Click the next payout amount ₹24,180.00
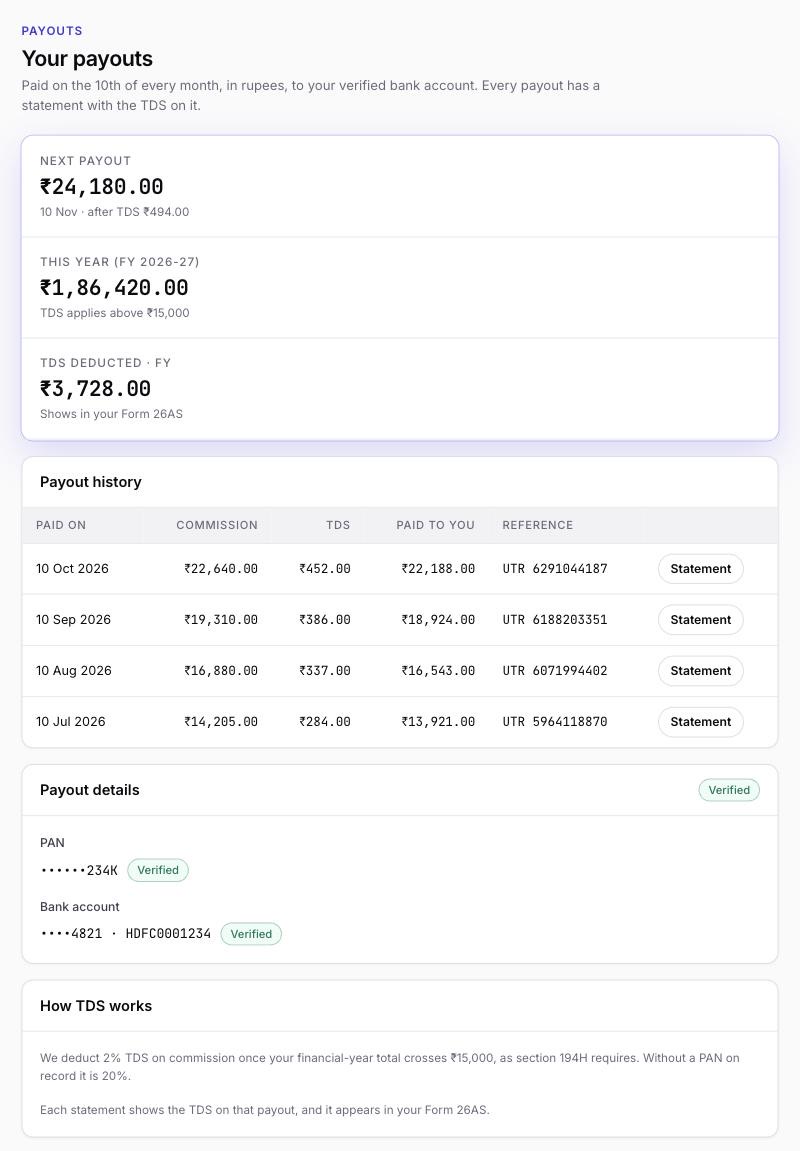Viewport: 800px width, 1151px height. 101,186
